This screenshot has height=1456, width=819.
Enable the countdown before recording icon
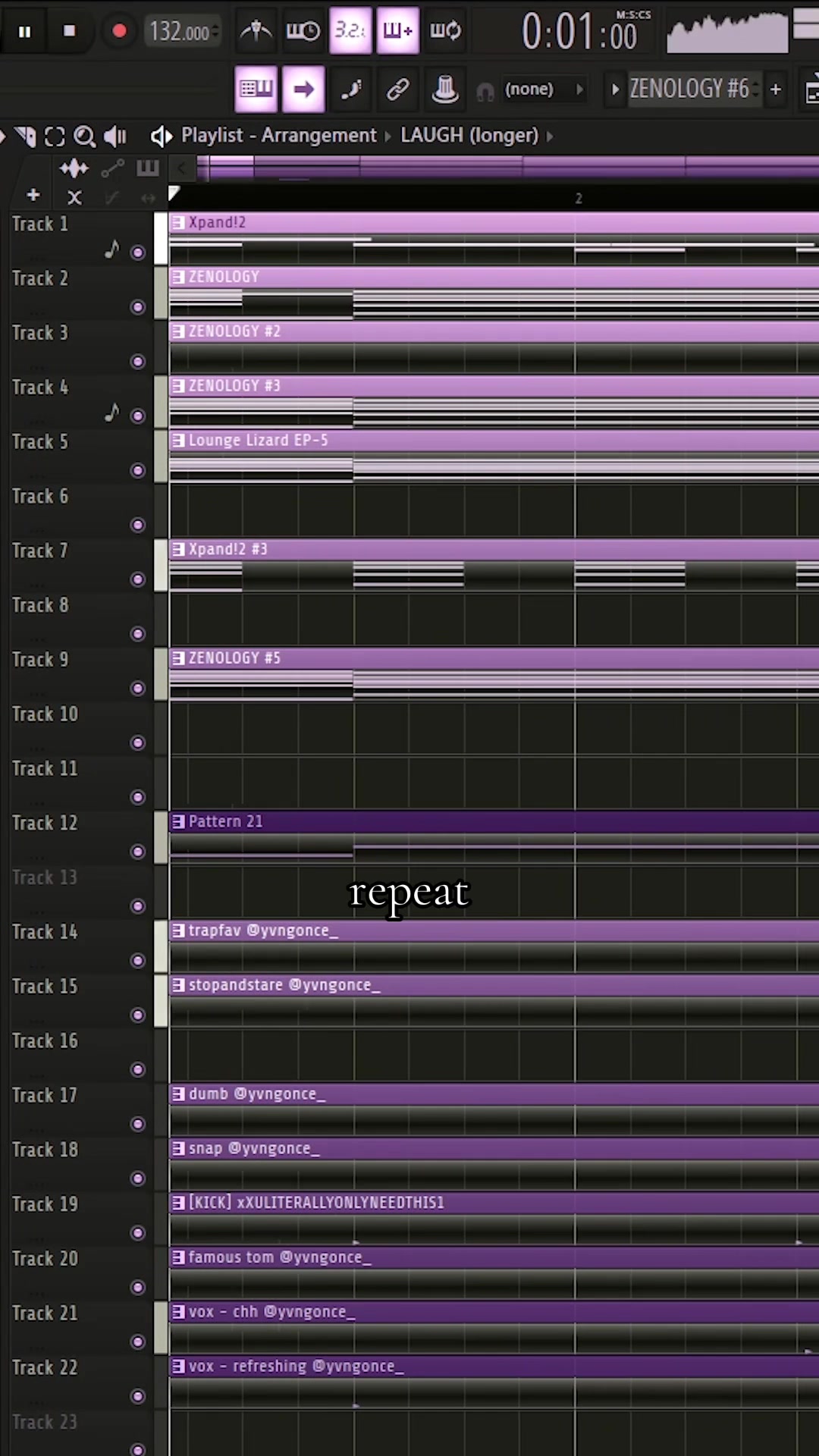click(x=350, y=31)
